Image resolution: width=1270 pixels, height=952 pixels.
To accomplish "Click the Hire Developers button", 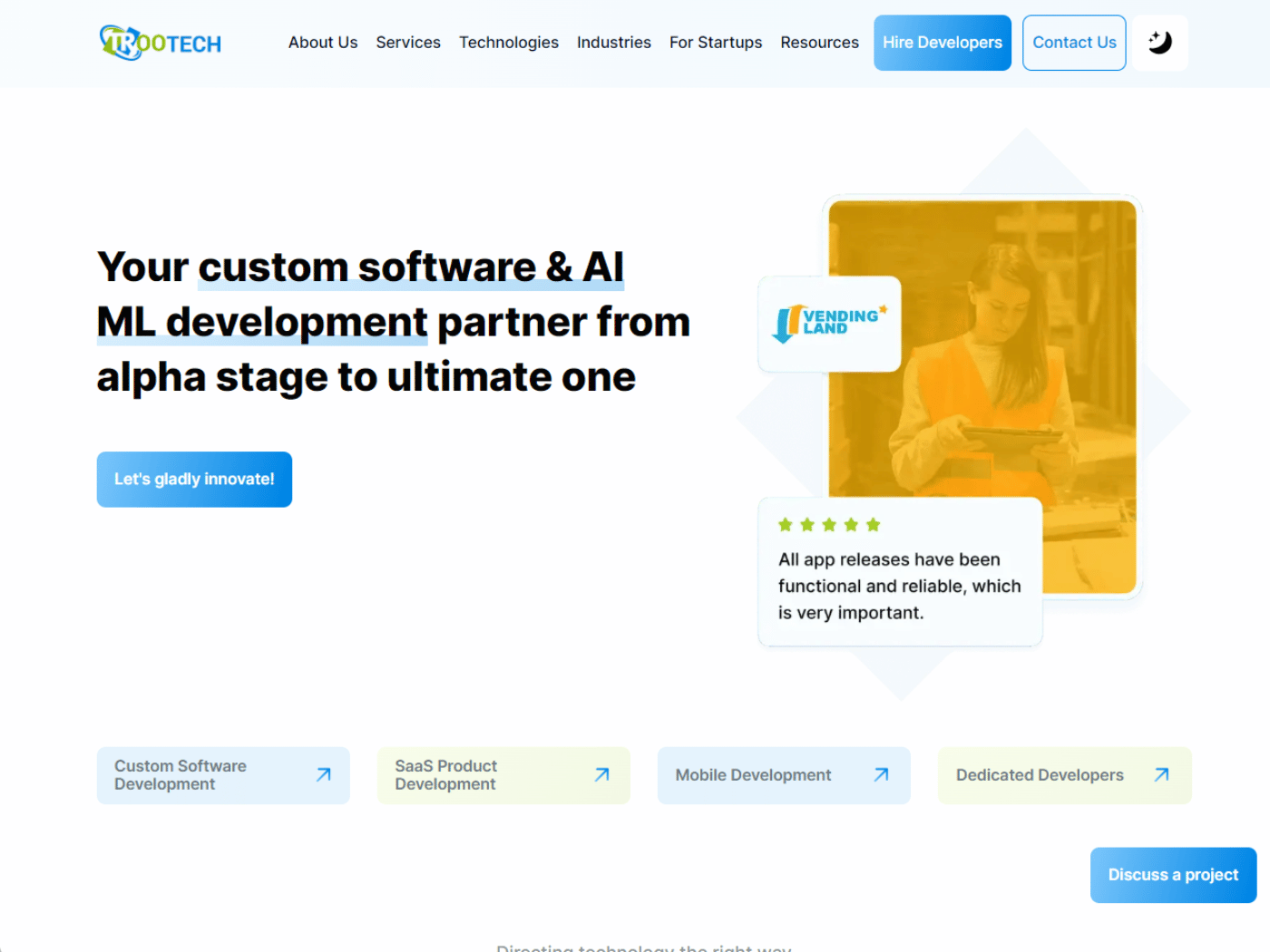I will pos(943,43).
